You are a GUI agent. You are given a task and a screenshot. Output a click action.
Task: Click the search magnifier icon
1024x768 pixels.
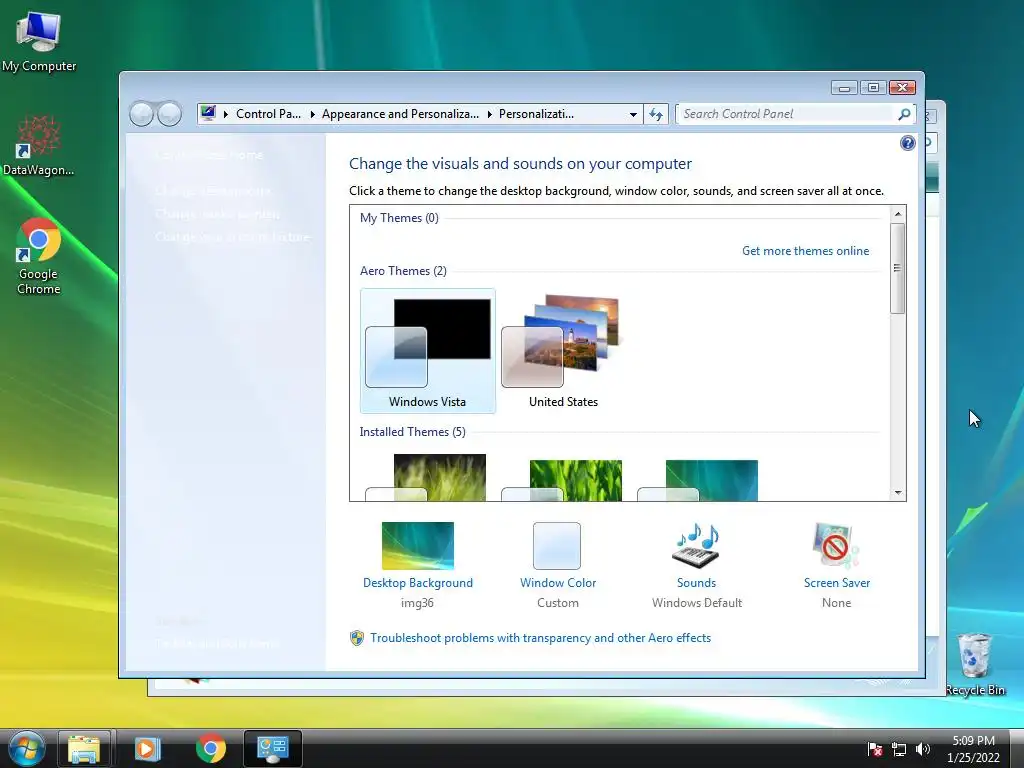[x=904, y=114]
